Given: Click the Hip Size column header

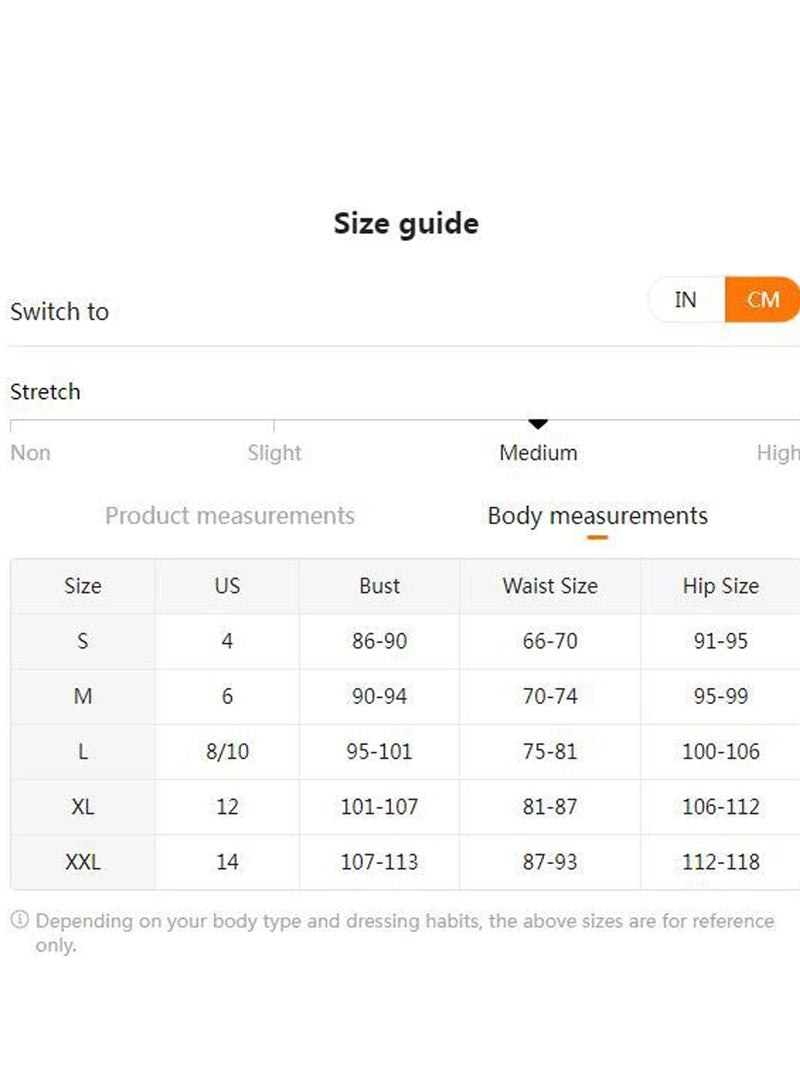Looking at the screenshot, I should tap(720, 586).
